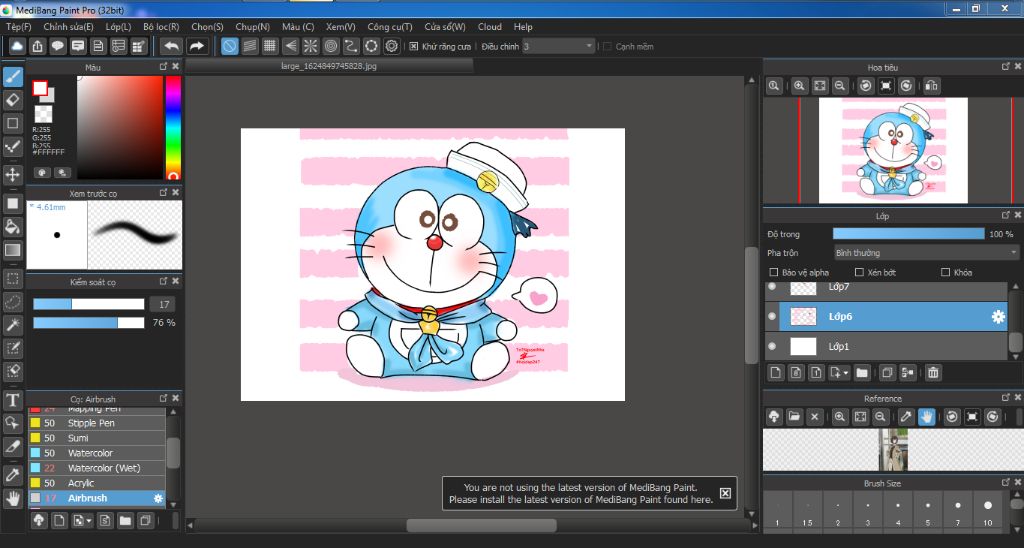
Task: Activate the Reference panel hand tool
Action: pos(926,416)
